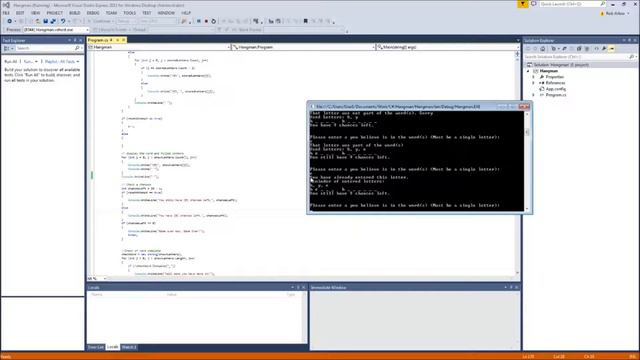This screenshot has width=640, height=360.
Task: Open the VIEW menu
Action: tap(36, 13)
